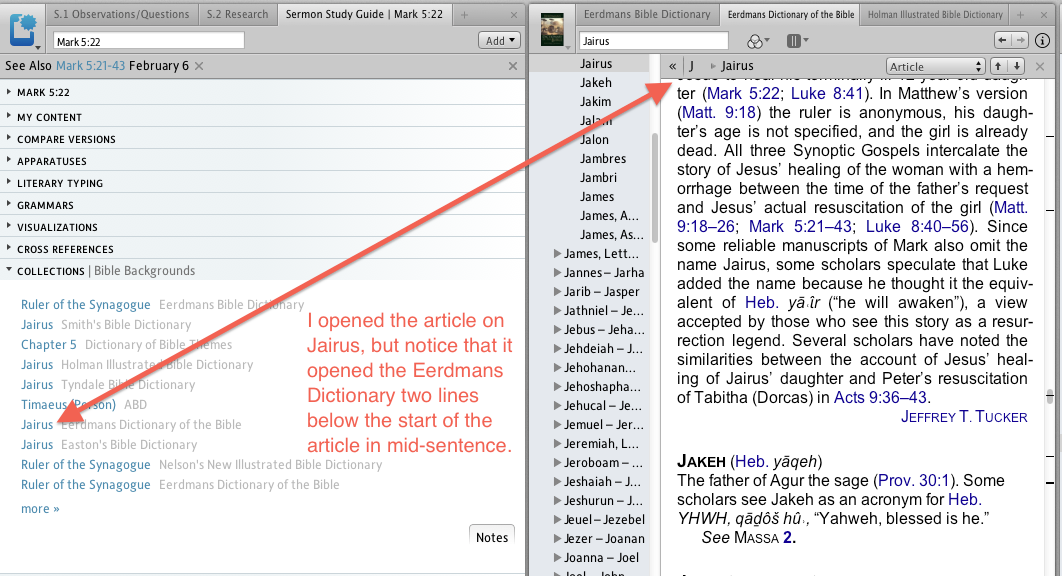Open Ruler of the Synagogue in Eerdmans Bible Dictionary
The image size is (1062, 576).
[85, 305]
